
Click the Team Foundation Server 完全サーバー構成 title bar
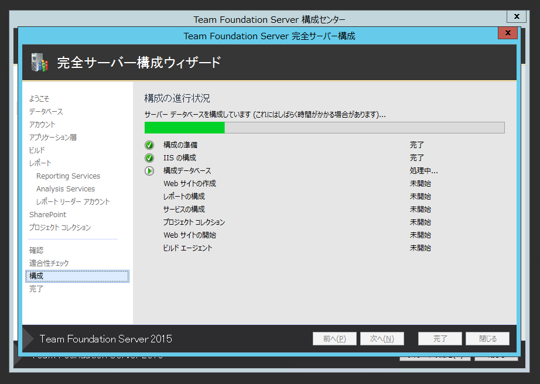tap(269, 36)
